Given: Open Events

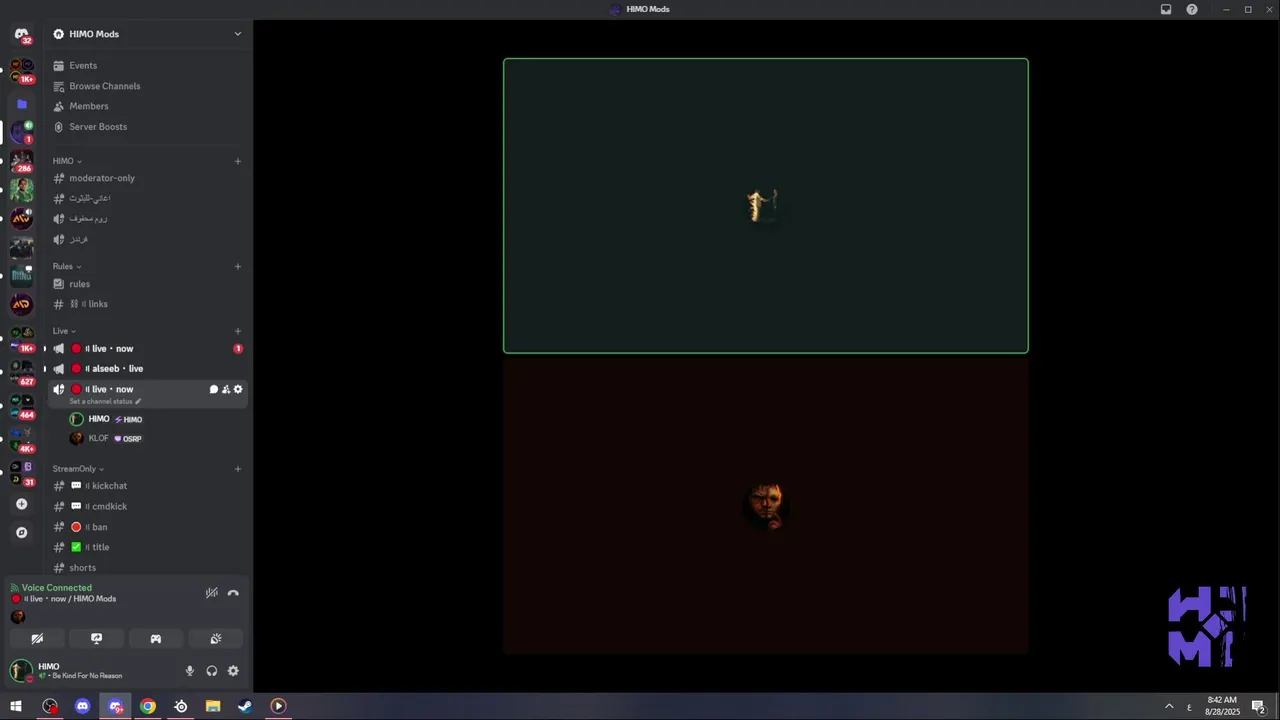Looking at the screenshot, I should tap(148, 66).
